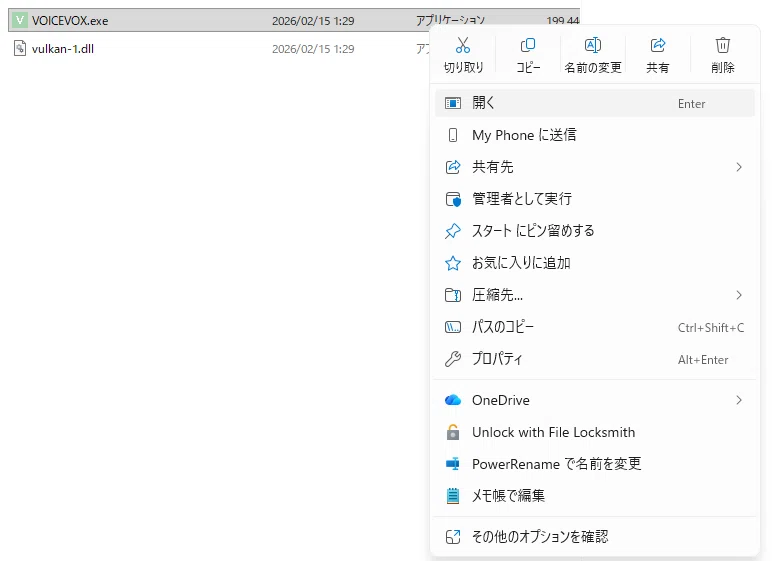The width and height of the screenshot is (777, 561).
Task: Expand the 共有先 submenu chevron
Action: (x=739, y=167)
